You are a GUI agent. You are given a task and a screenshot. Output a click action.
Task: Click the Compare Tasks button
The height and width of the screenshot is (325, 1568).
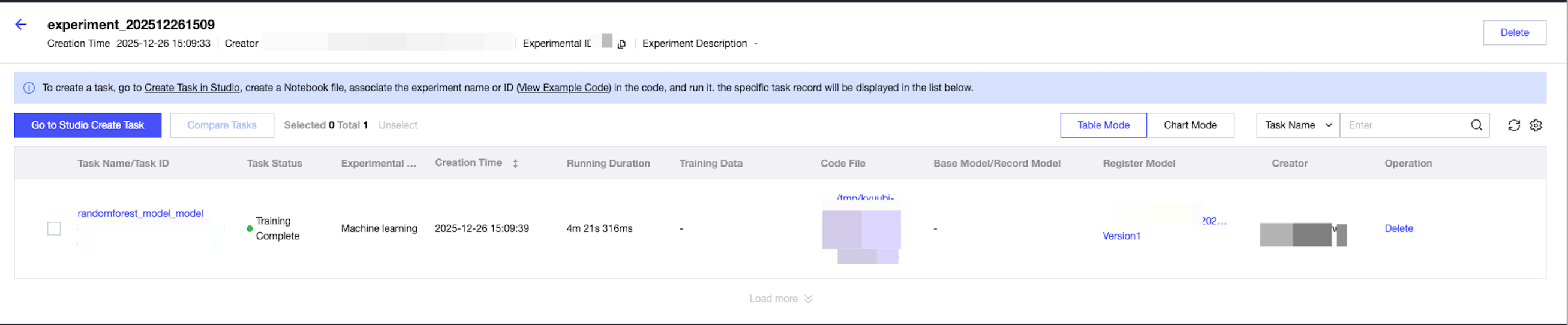click(x=221, y=125)
